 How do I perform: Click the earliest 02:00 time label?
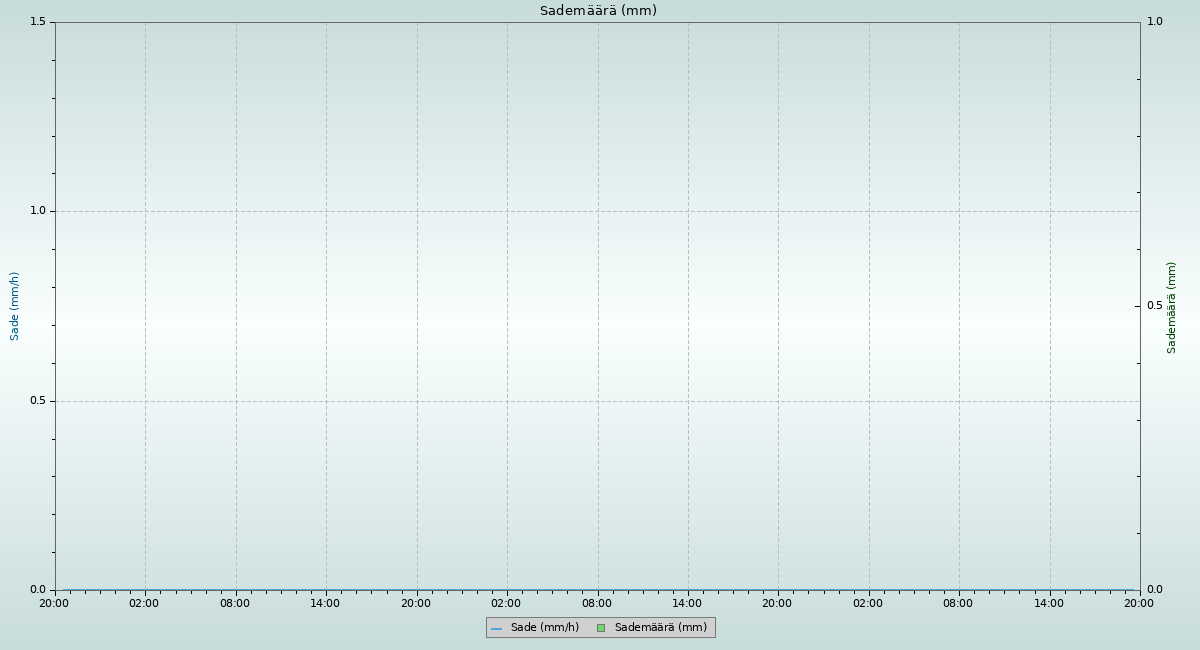coord(144,603)
